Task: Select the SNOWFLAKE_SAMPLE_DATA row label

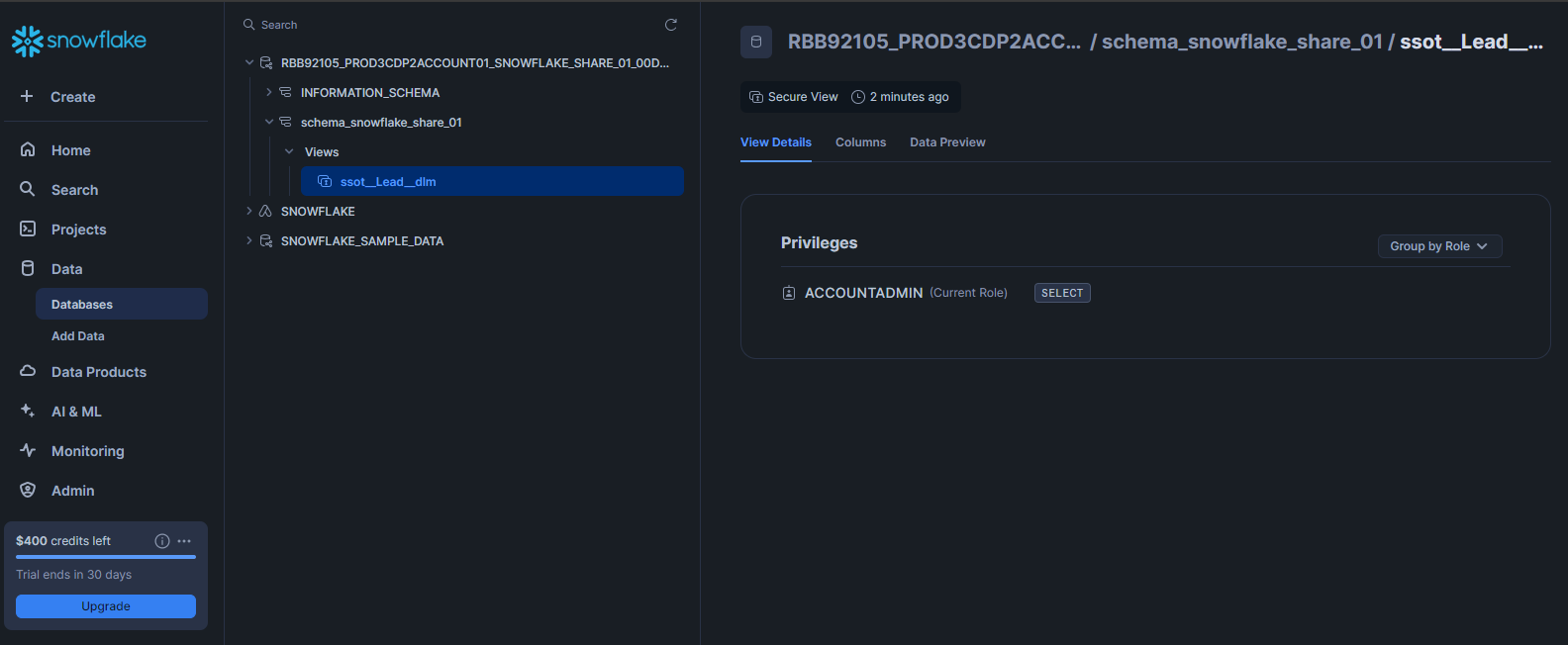Action: (x=362, y=241)
